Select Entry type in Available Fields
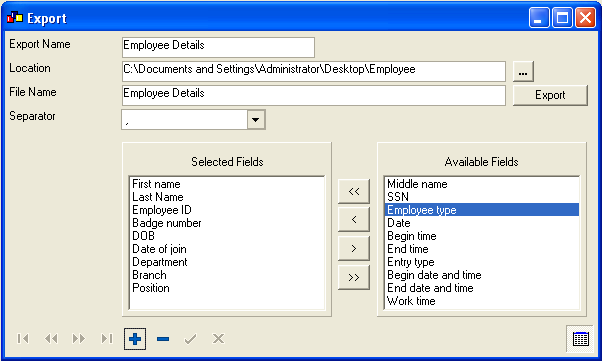 point(481,262)
